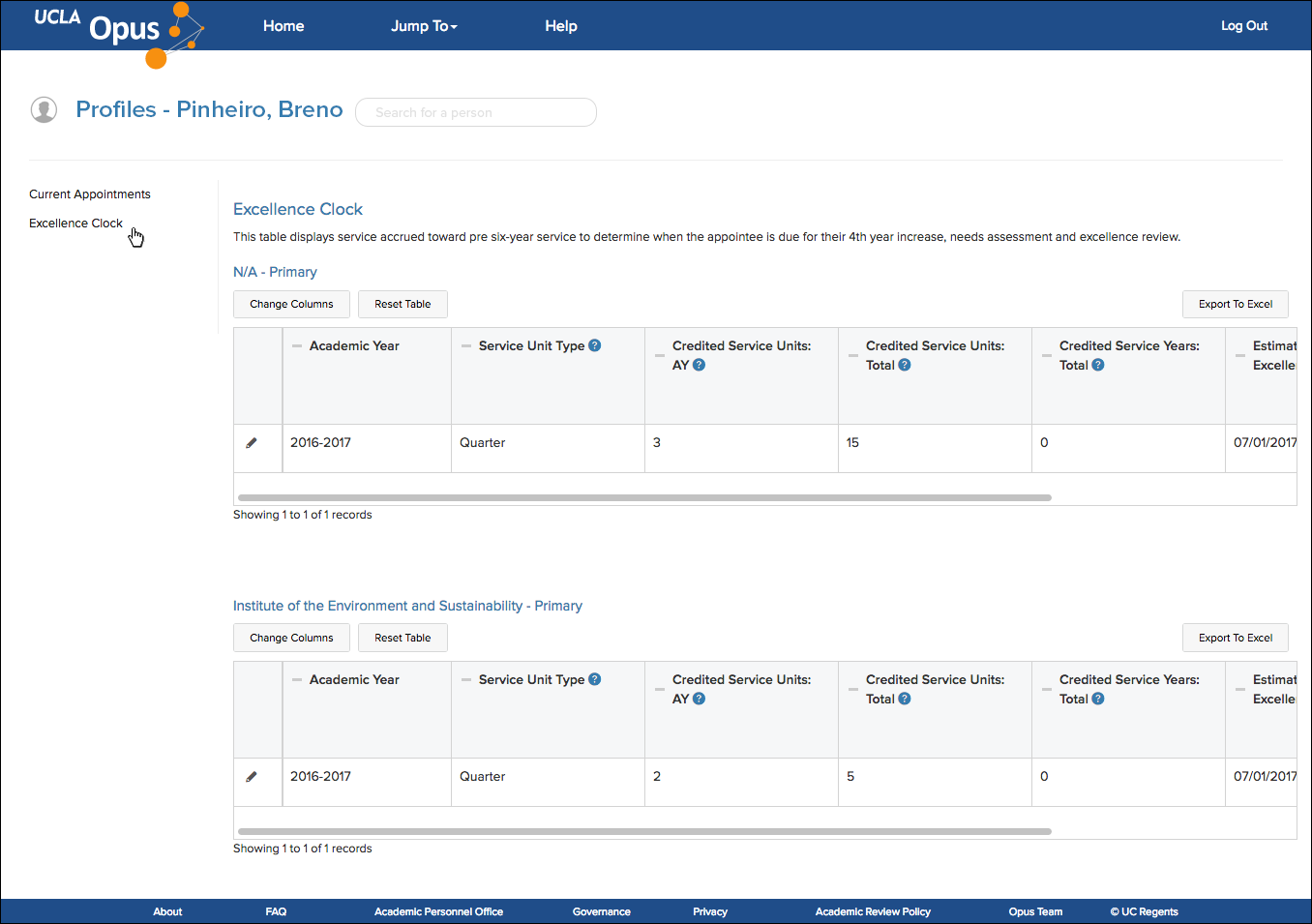Screen dimensions: 1312x924
Task: Click Log Out
Action: [x=1244, y=26]
